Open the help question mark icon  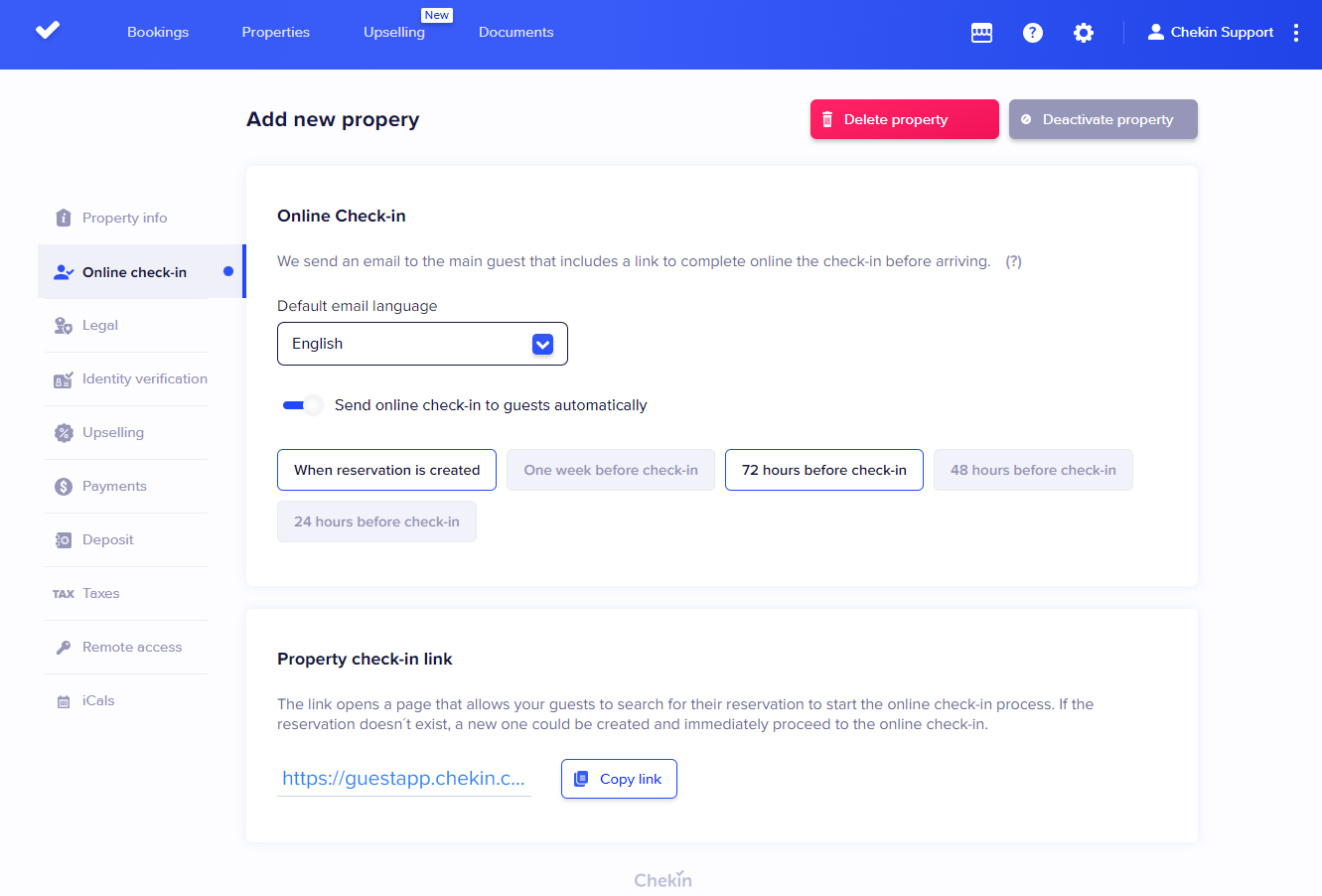tap(1033, 33)
